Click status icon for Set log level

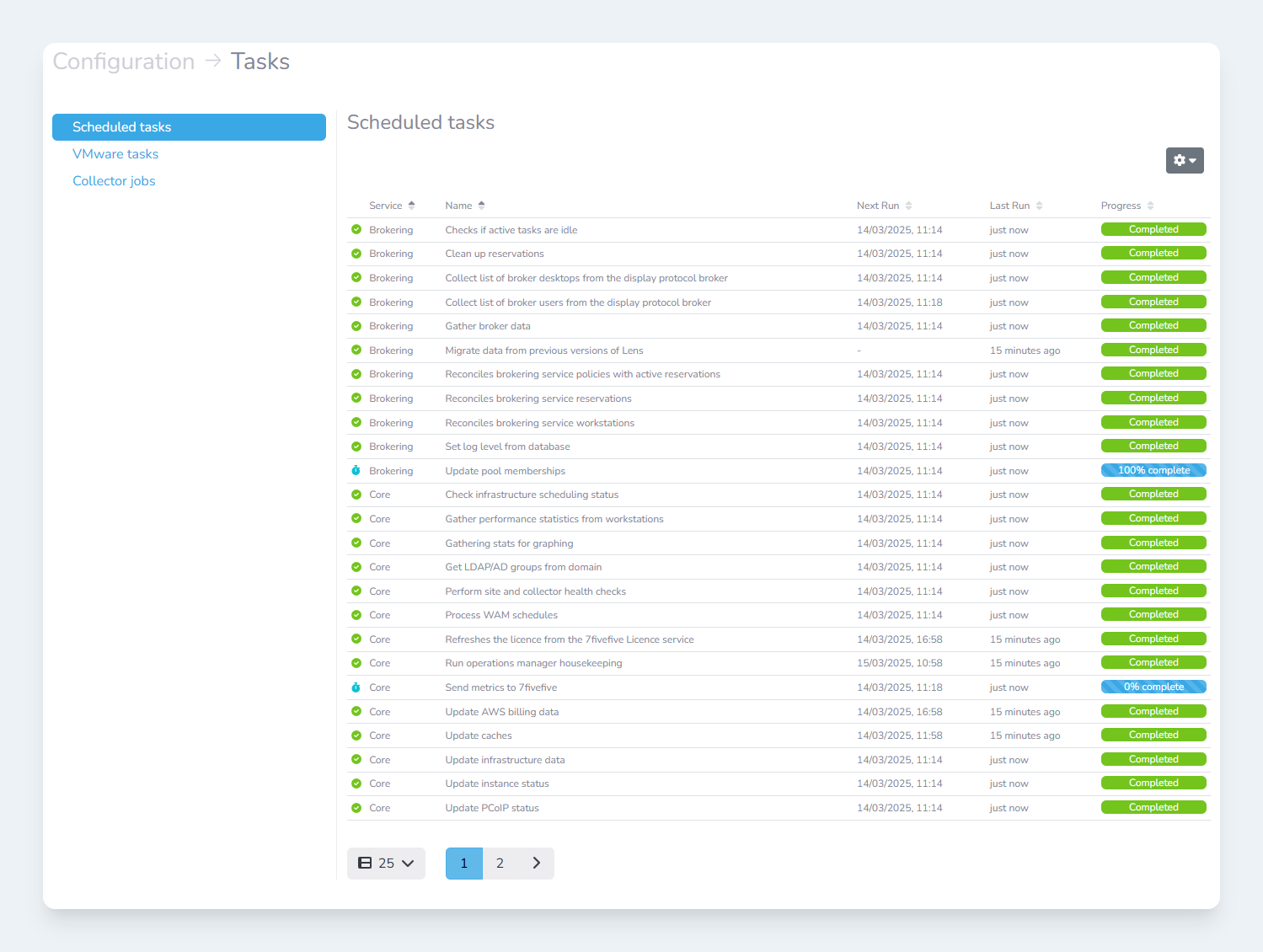pos(356,447)
